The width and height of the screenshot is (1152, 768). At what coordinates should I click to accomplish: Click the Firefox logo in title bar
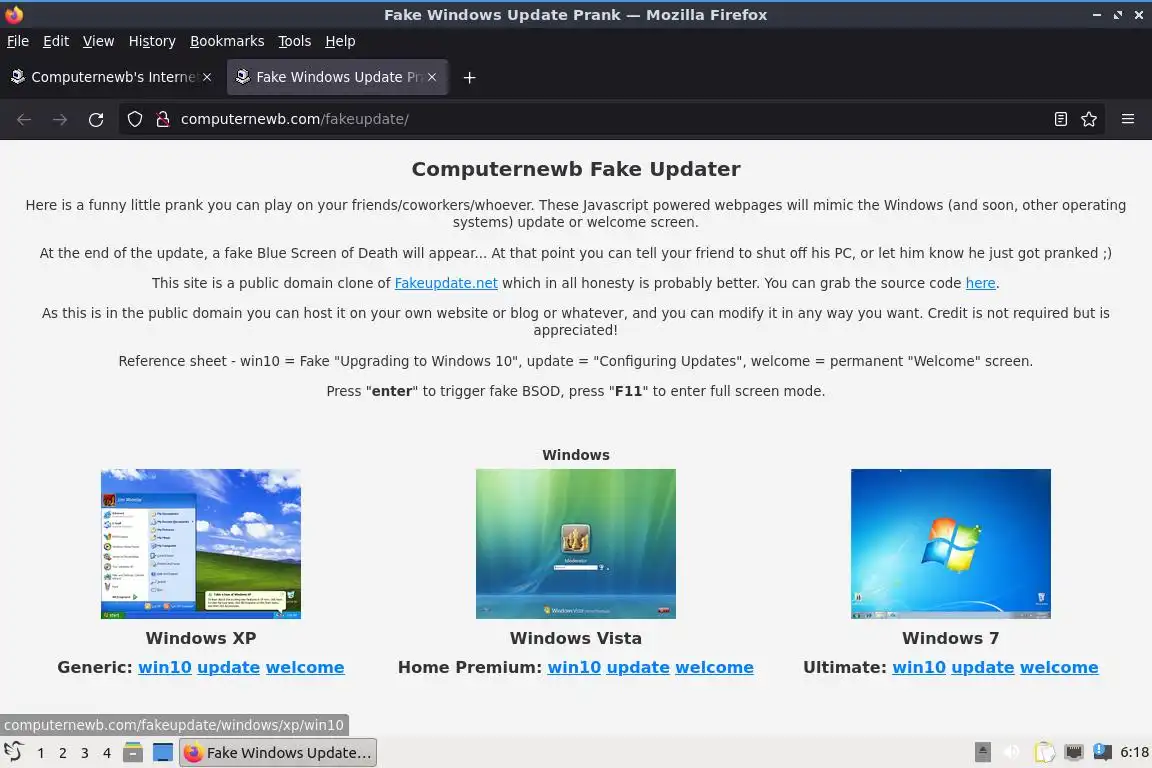tap(14, 14)
